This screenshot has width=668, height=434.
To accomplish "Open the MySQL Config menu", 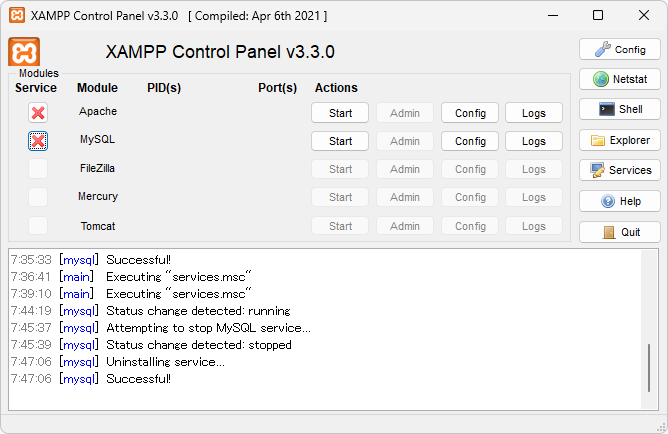I will (x=470, y=141).
